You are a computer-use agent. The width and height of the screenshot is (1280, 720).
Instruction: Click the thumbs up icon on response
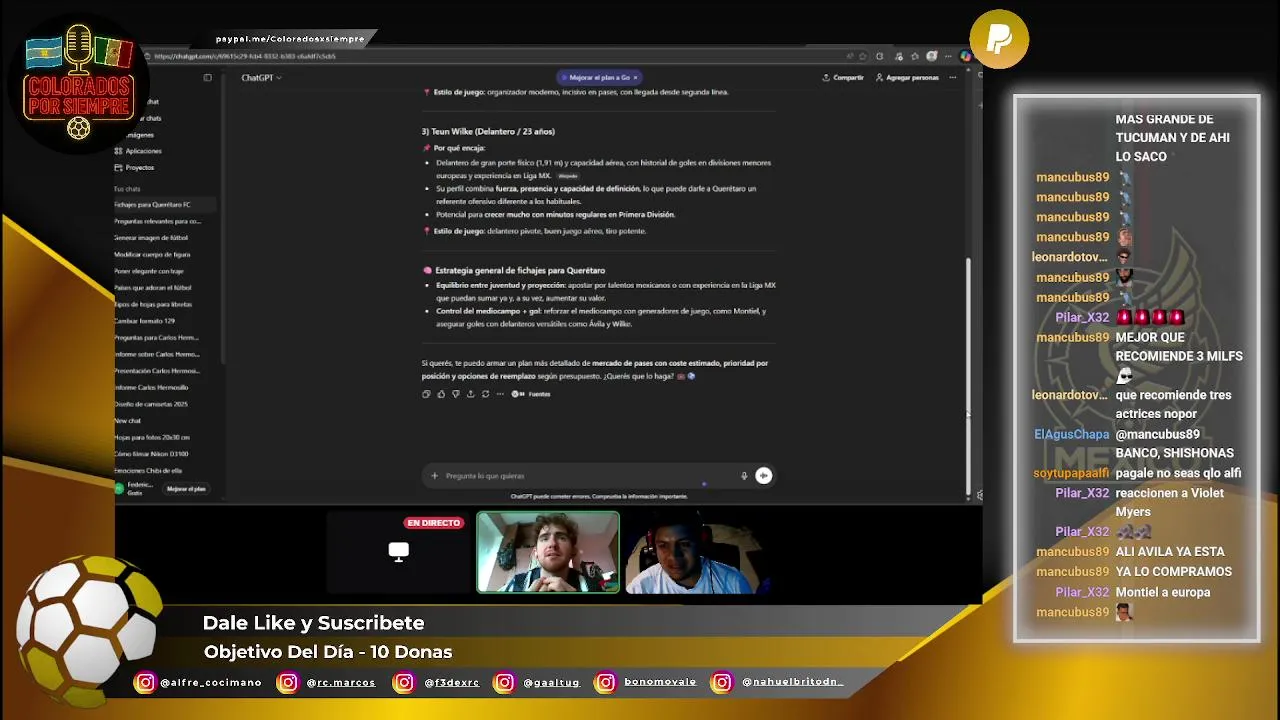coord(441,394)
